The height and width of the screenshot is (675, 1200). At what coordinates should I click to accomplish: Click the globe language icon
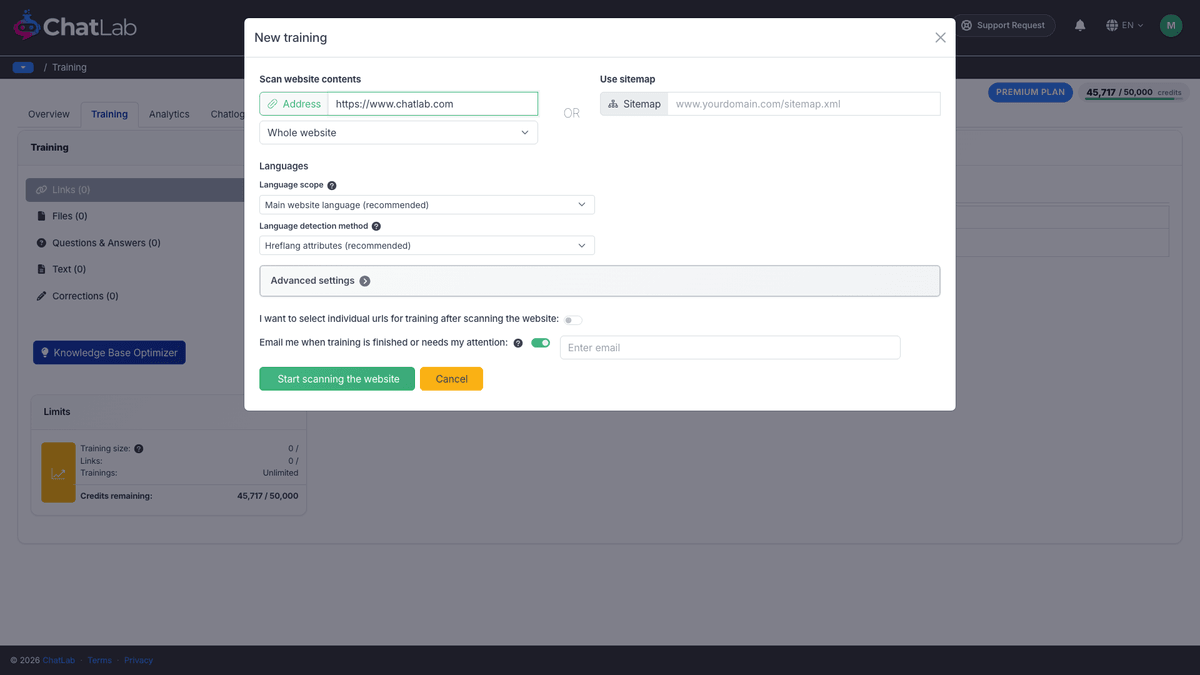[x=1112, y=25]
